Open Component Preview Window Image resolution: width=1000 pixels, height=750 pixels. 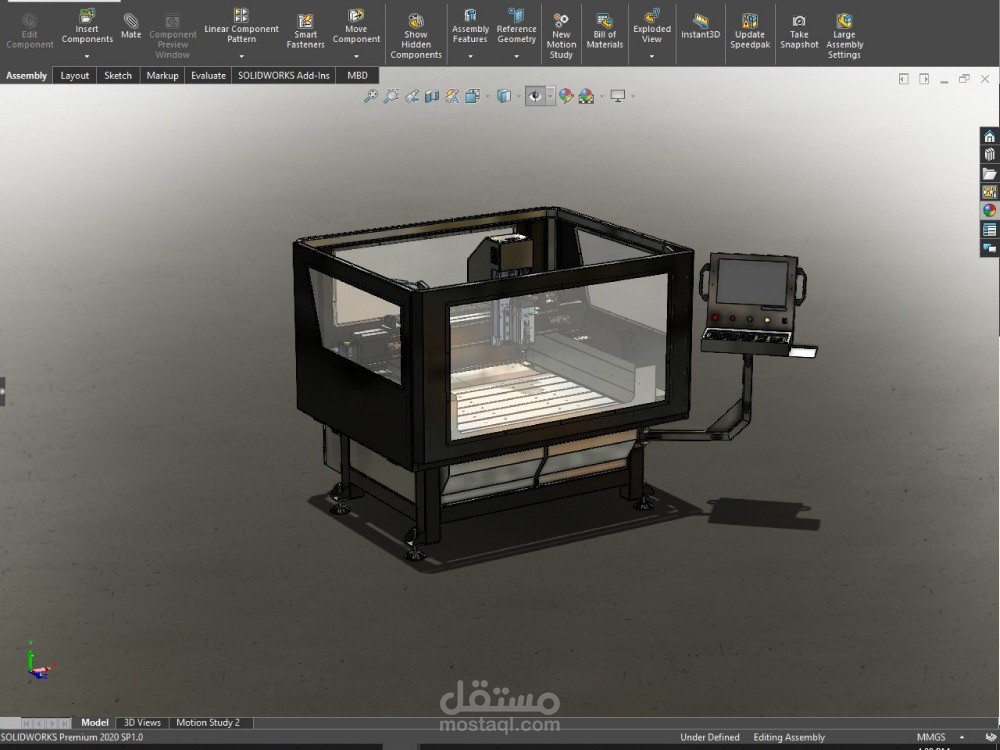pos(172,37)
